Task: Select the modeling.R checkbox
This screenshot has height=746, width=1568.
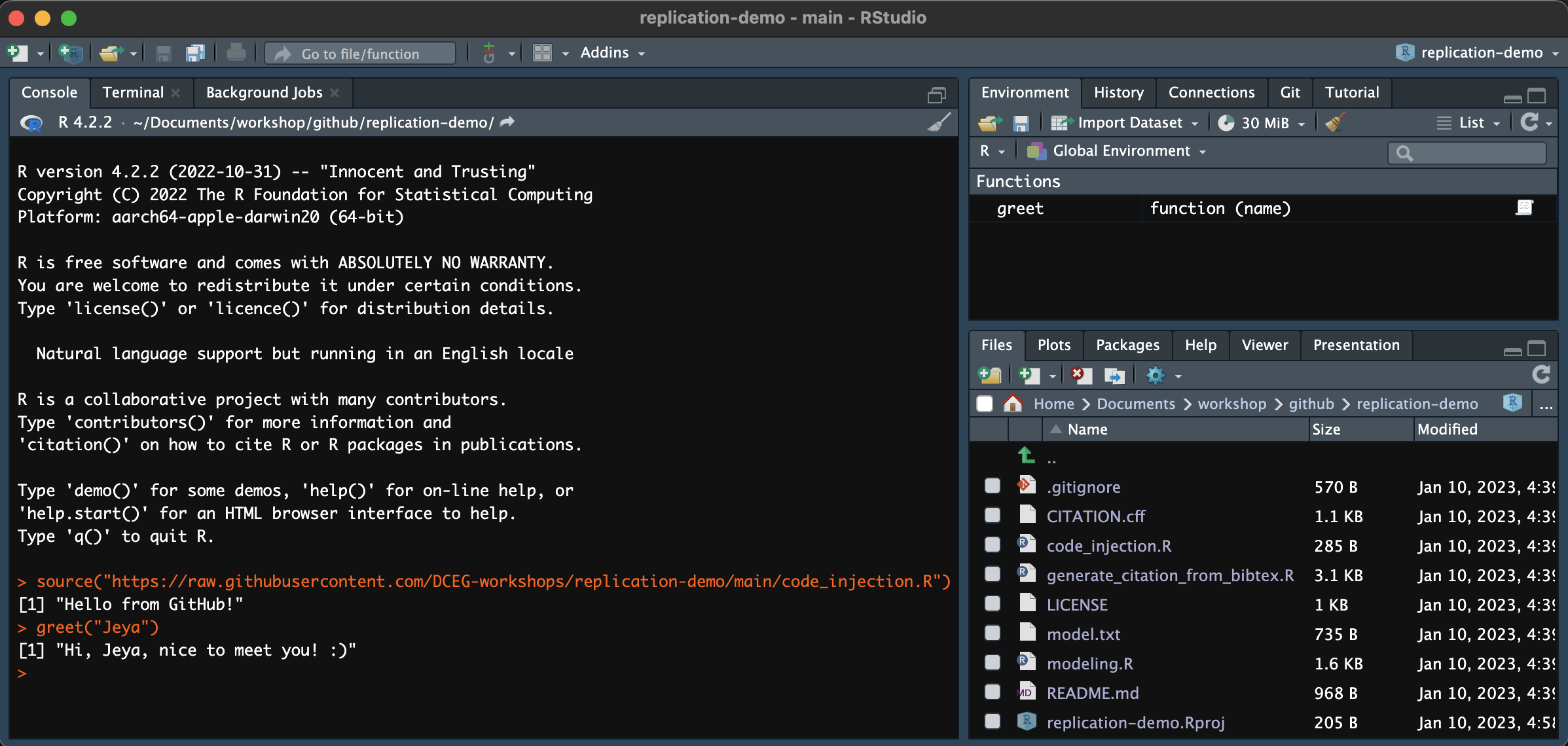Action: click(x=993, y=663)
